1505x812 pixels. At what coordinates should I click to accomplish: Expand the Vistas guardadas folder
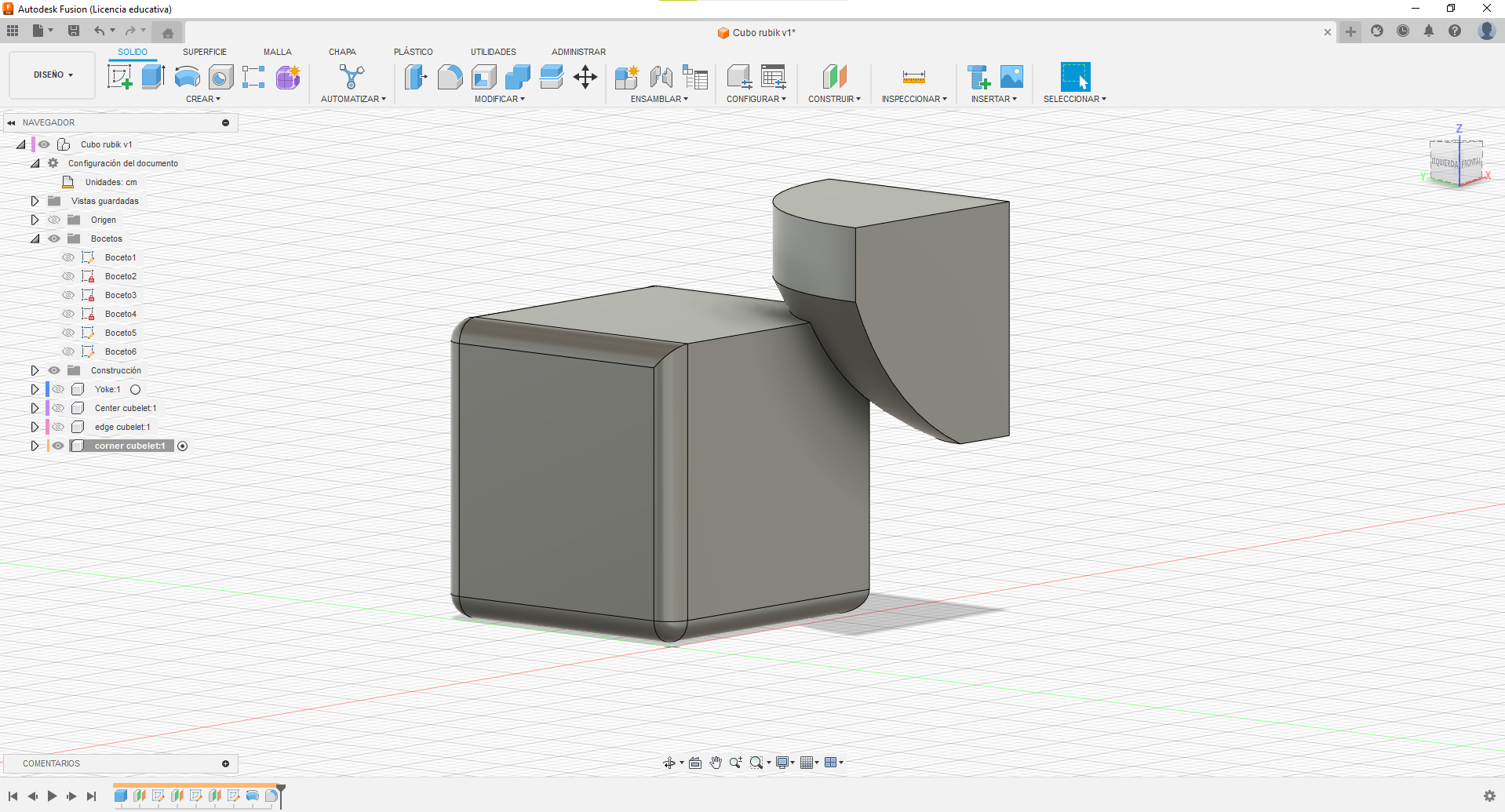click(x=35, y=201)
